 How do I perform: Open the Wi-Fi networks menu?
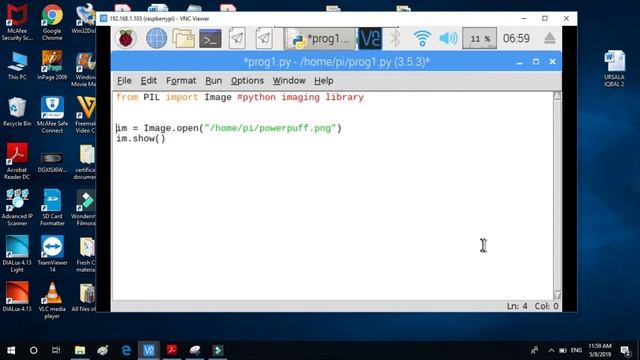tap(422, 39)
